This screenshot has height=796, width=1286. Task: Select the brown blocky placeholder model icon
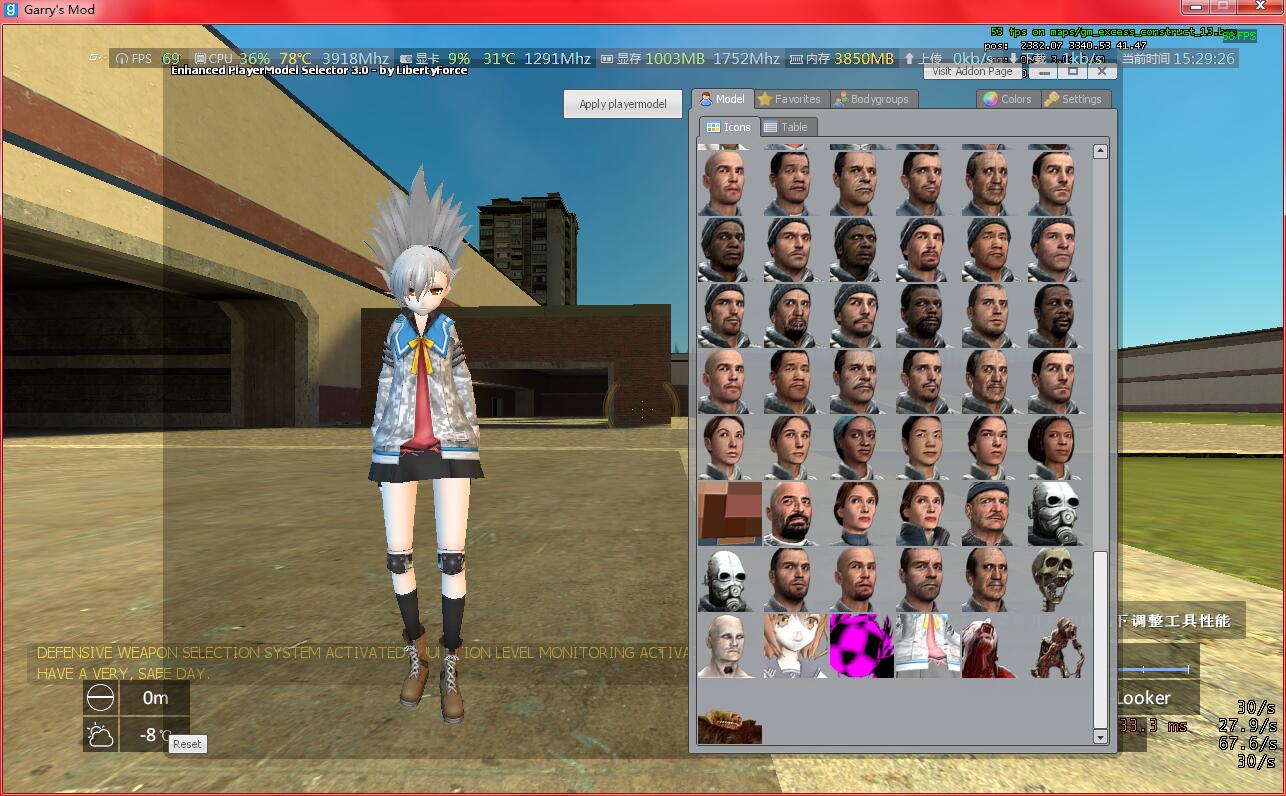point(730,513)
